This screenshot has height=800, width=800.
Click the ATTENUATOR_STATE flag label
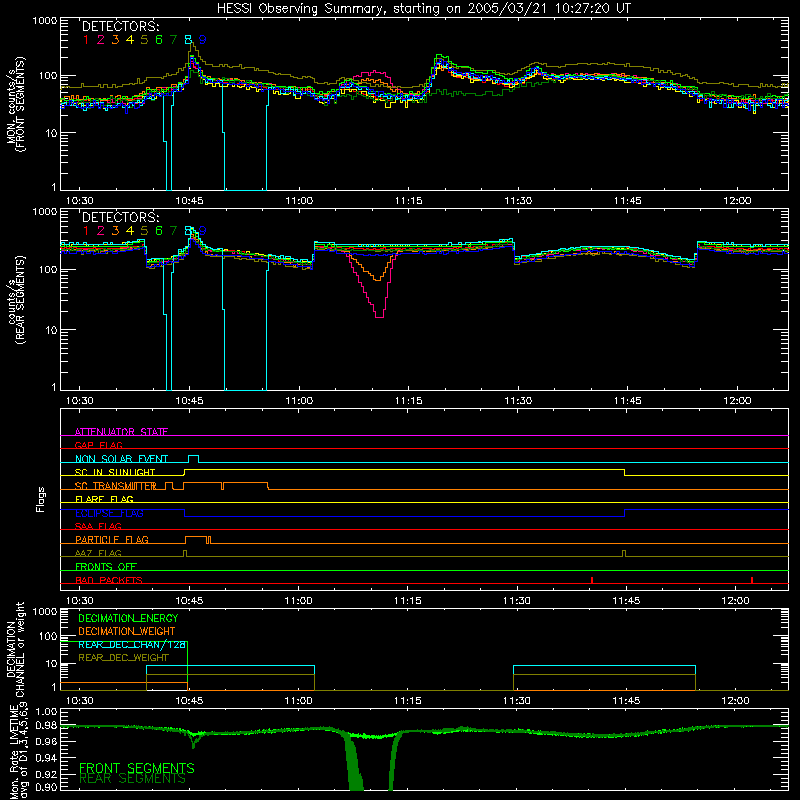(121, 432)
